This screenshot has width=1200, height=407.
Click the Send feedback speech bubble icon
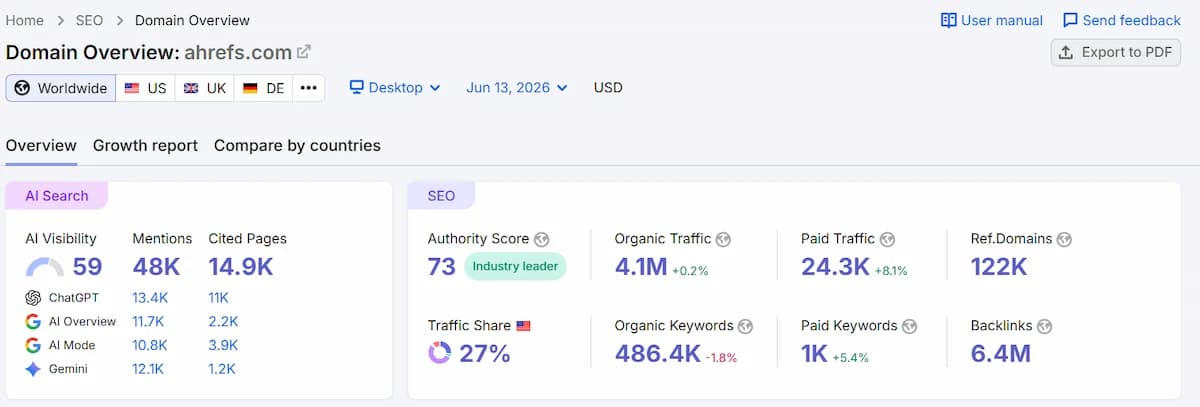1070,20
